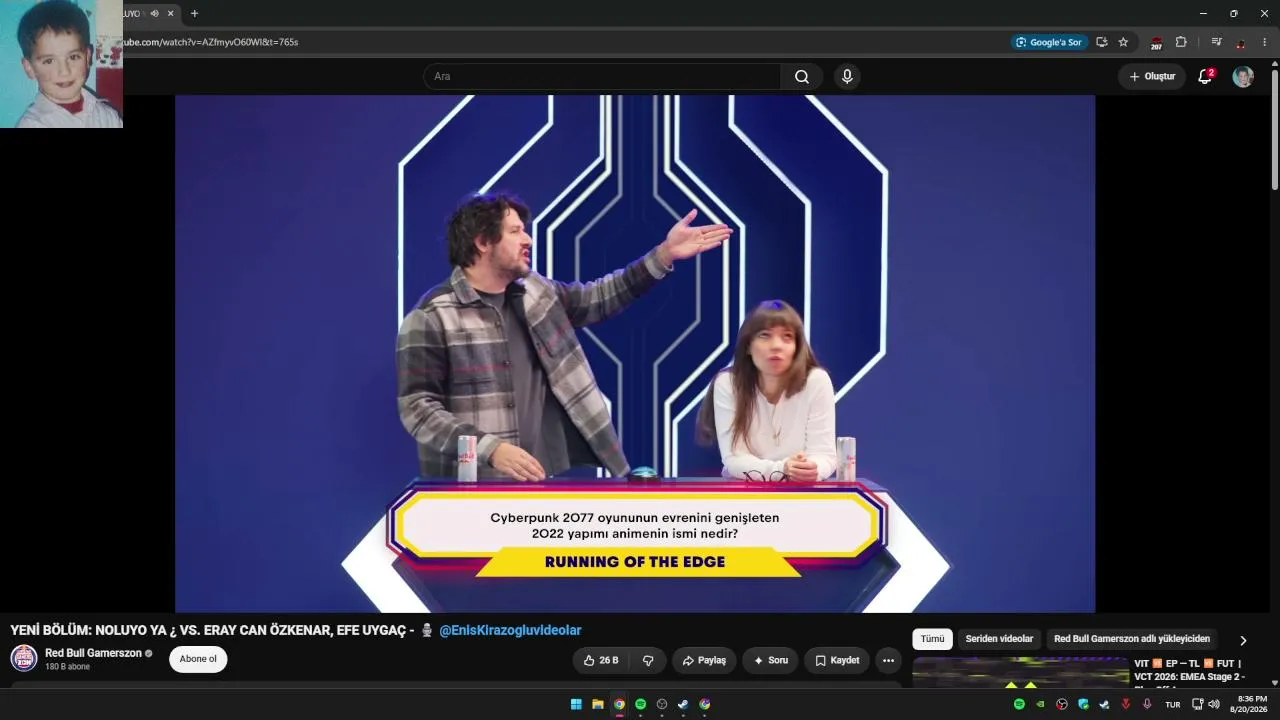Click the install app icon in address bar
The width and height of the screenshot is (1280, 720).
pos(1102,42)
